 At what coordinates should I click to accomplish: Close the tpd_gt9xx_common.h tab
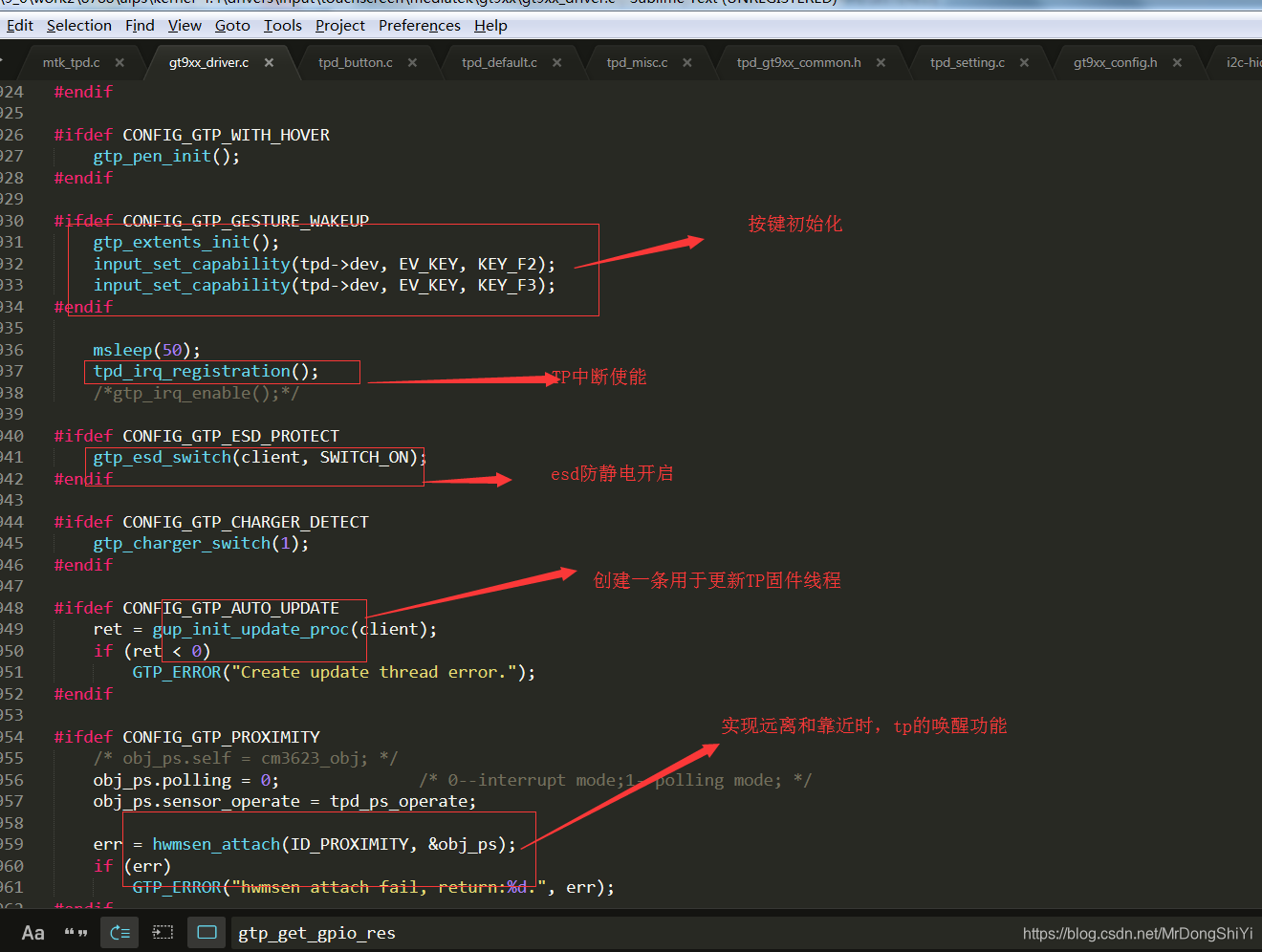point(881,62)
